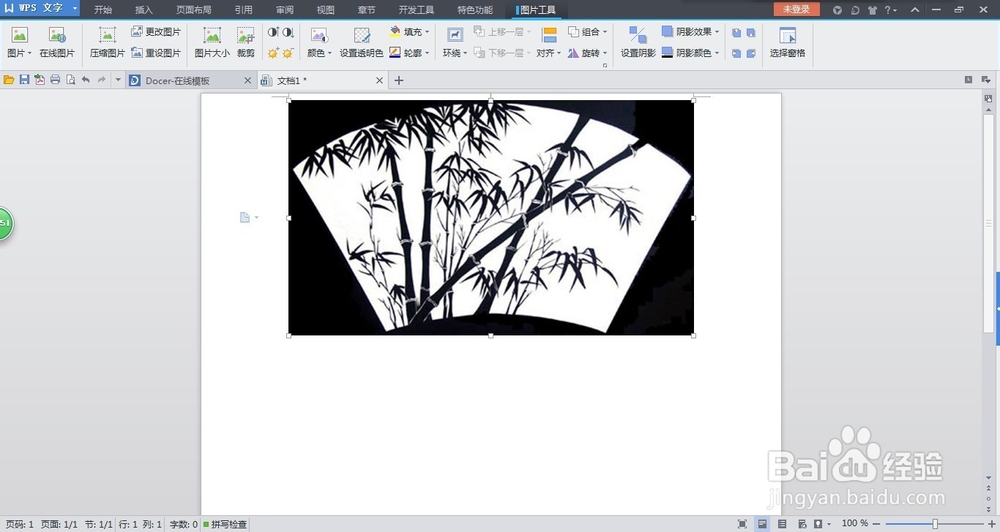Click the skin (shirt) icon in title bar
The width and height of the screenshot is (1000, 532).
(x=872, y=10)
